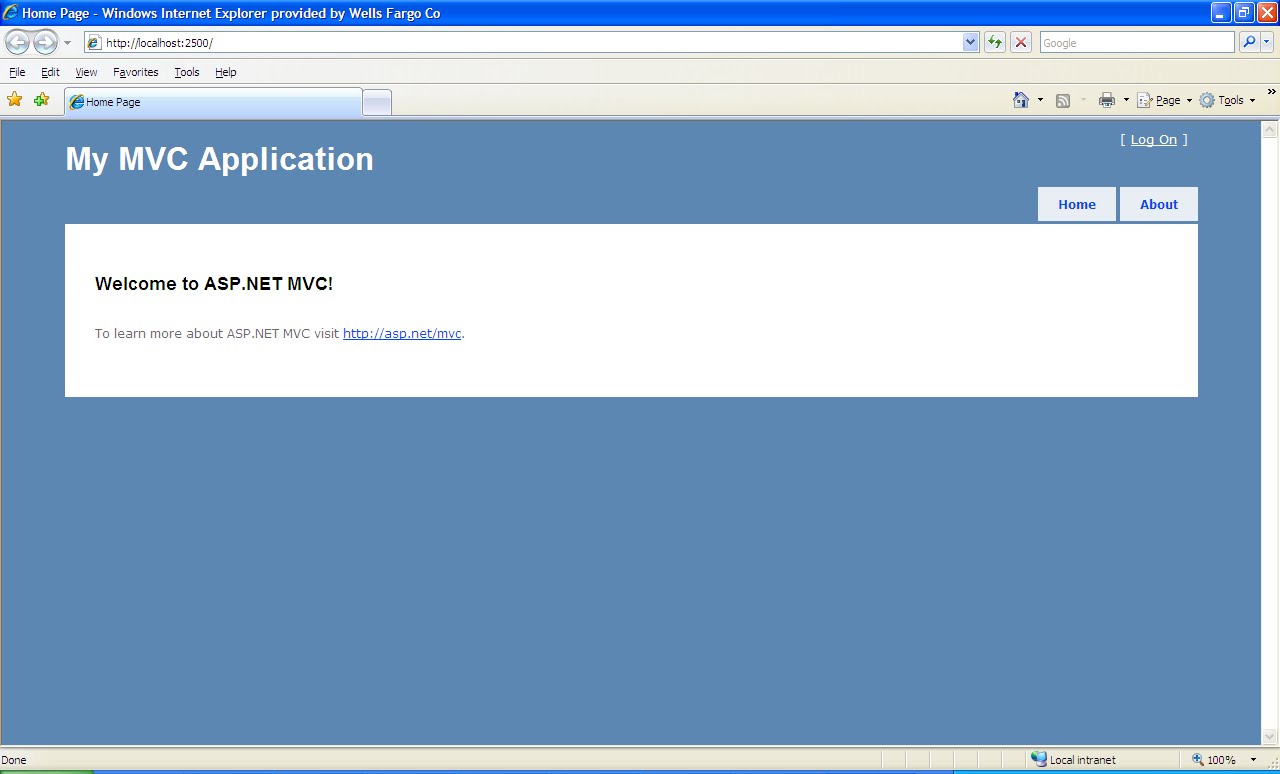The height and width of the screenshot is (774, 1280).
Task: Open a new blank tab
Action: tap(377, 102)
